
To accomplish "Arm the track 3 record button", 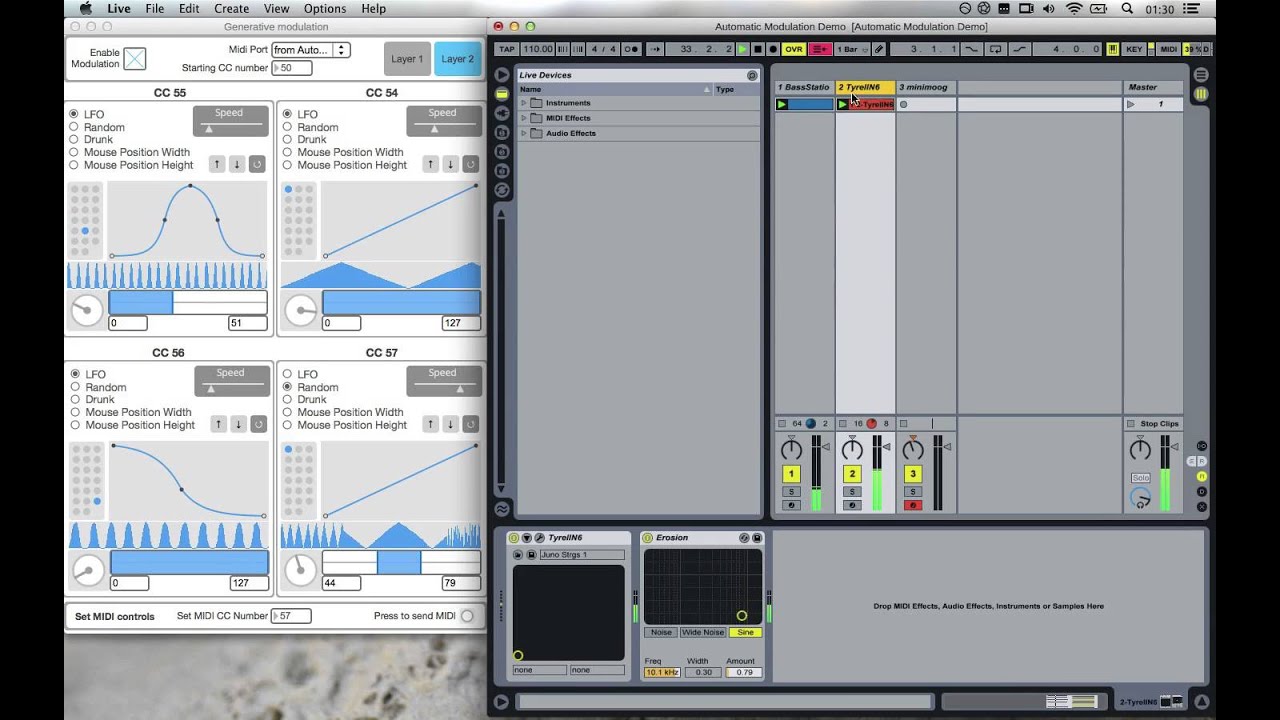I will coord(913,505).
